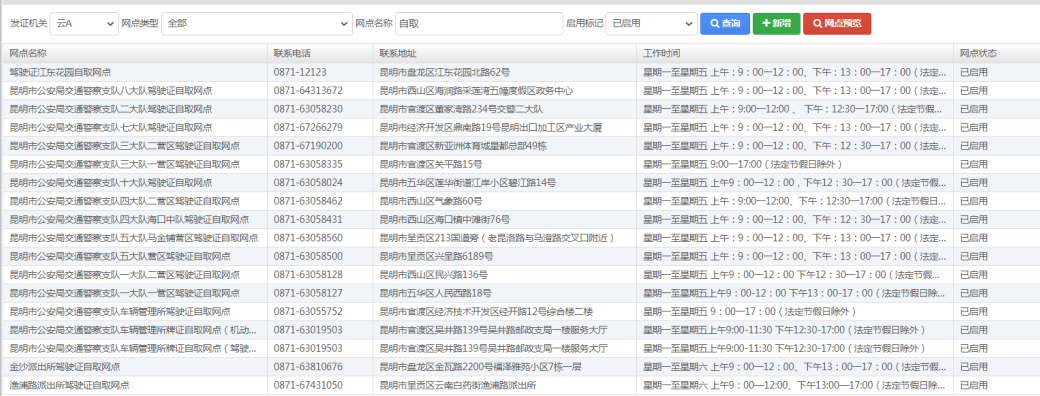Viewport: 1040px width, 396px height.
Task: Open the 网点类型 dropdown showing 全部
Action: tap(257, 23)
